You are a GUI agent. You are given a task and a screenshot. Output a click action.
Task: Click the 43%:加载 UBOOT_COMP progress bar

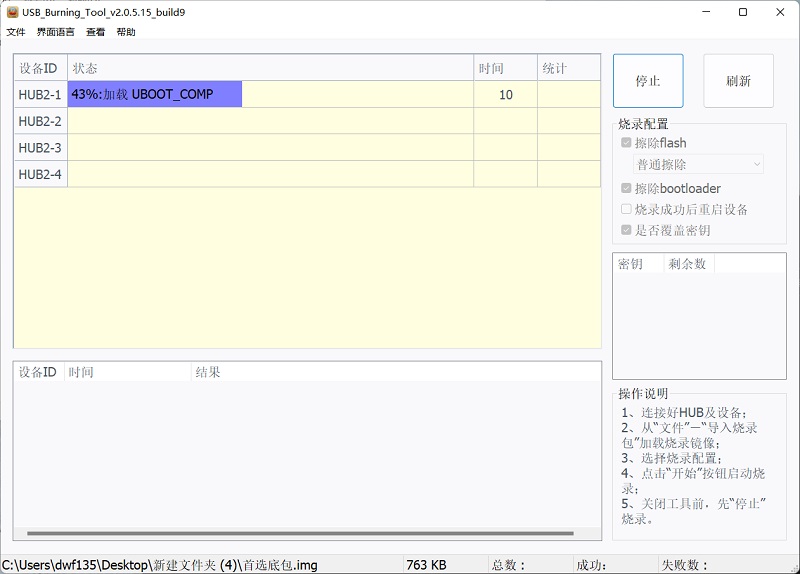[x=155, y=94]
